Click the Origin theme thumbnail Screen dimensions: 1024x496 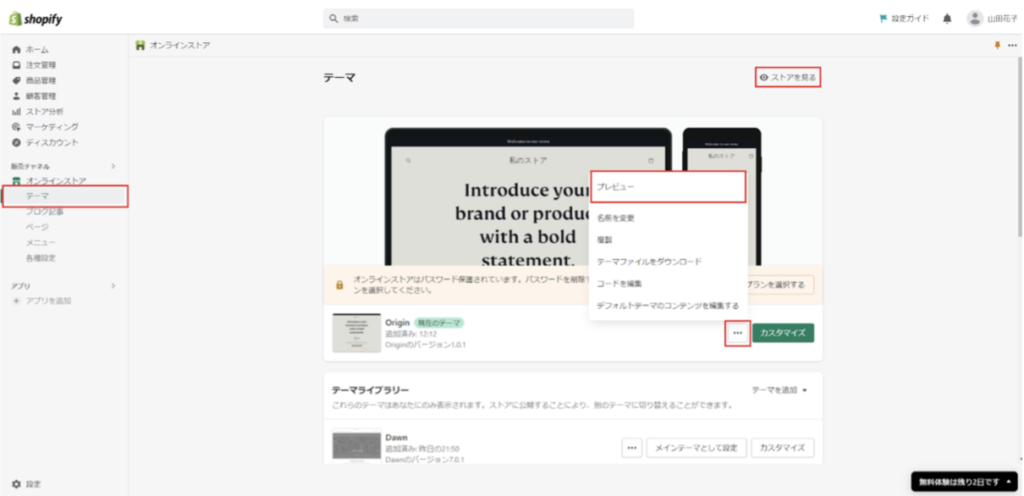click(x=354, y=333)
